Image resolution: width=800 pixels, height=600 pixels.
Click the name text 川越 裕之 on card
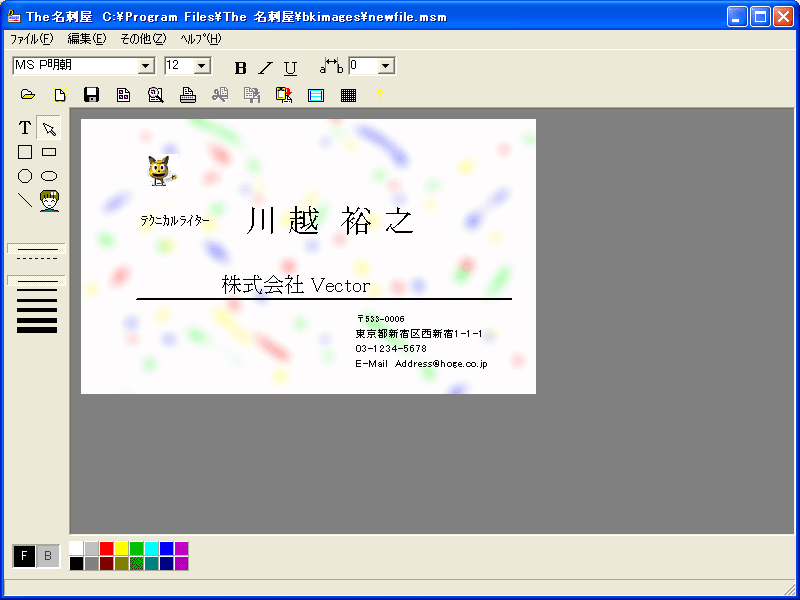coord(330,221)
